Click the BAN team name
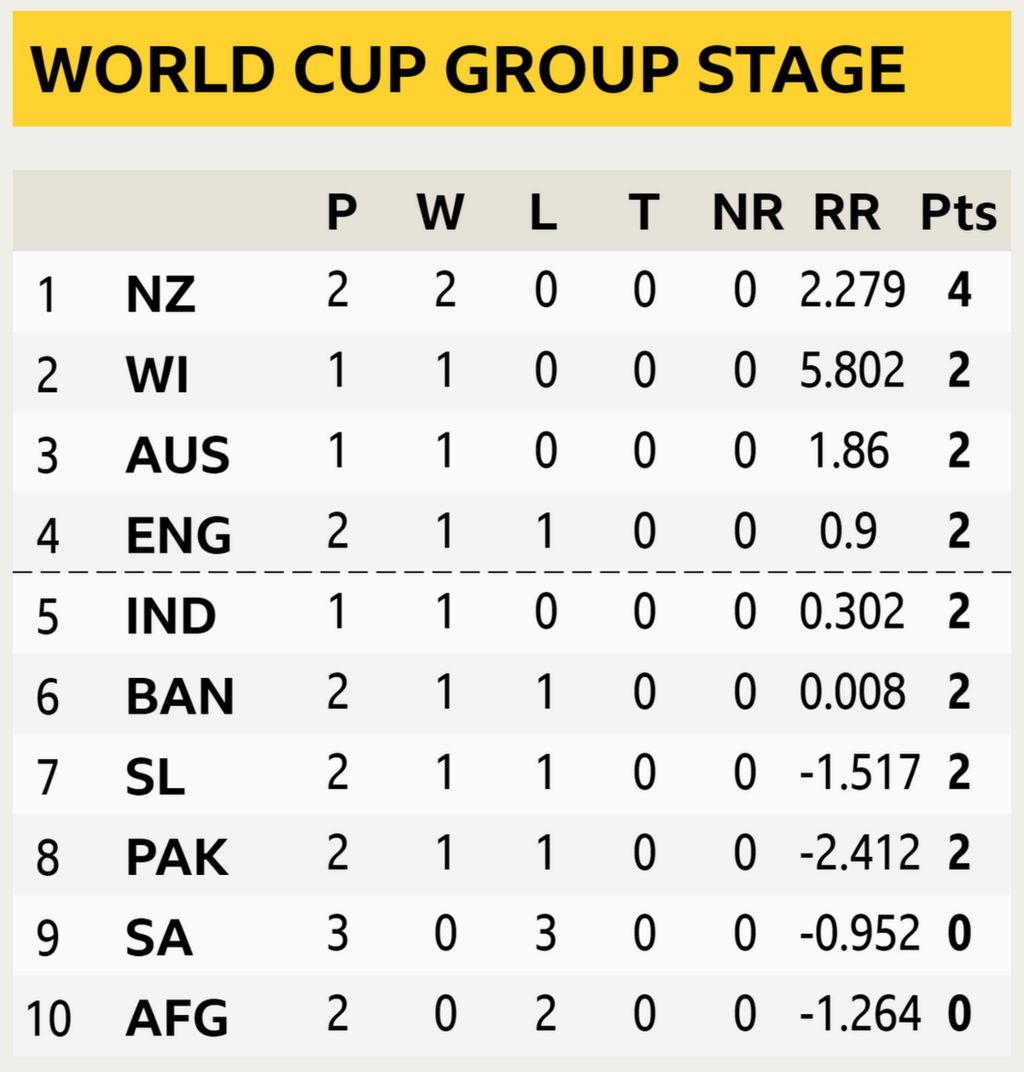 pos(180,696)
